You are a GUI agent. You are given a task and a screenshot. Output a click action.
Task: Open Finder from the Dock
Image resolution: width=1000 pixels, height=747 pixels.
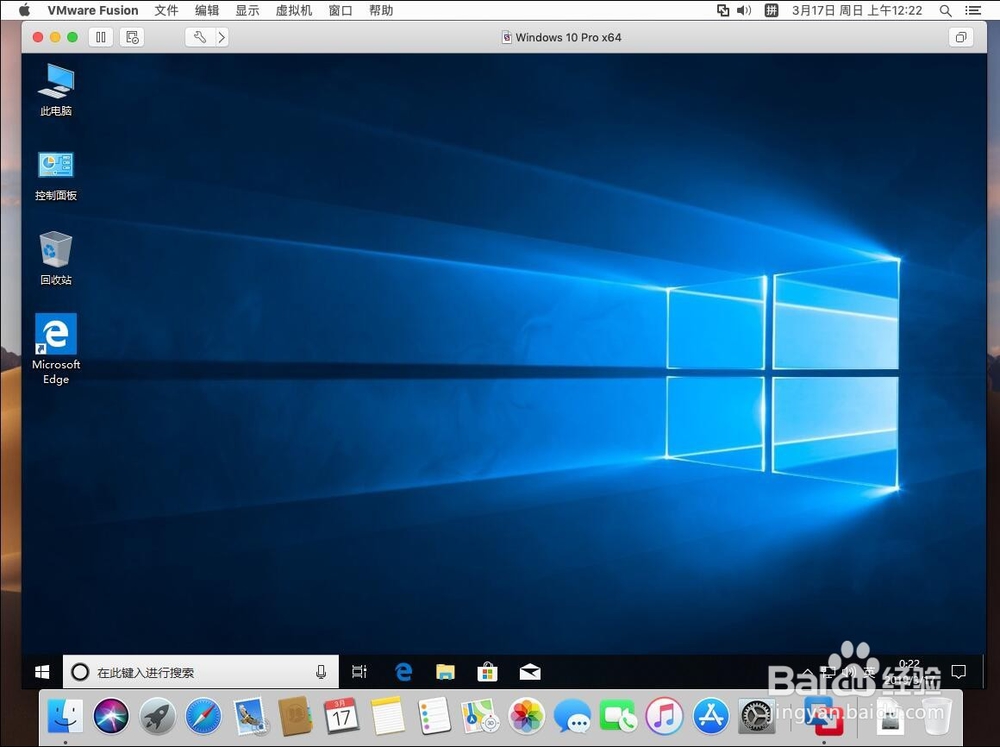pos(65,715)
